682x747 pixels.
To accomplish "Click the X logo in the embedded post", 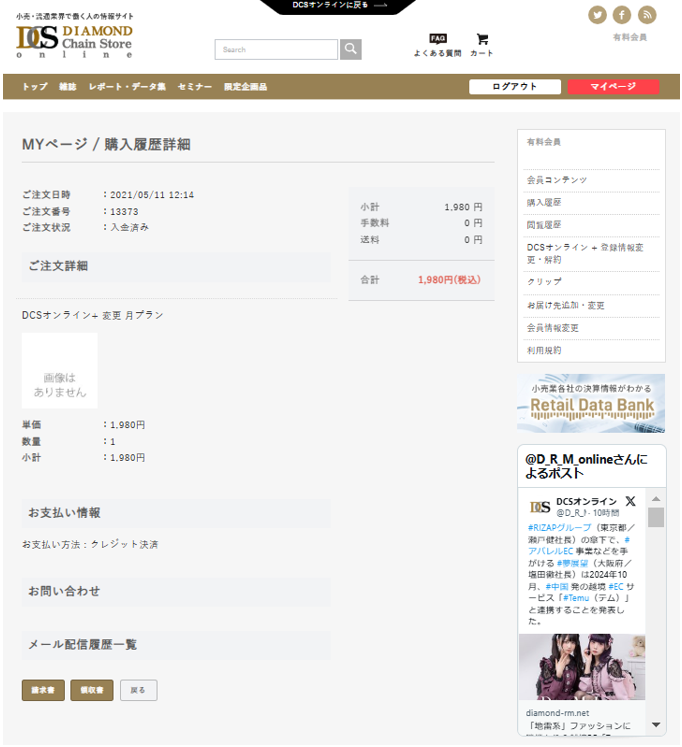I will (630, 501).
